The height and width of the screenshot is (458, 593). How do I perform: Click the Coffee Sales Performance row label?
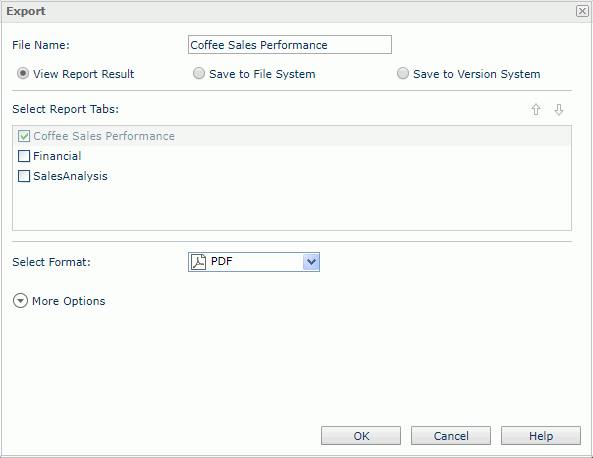click(104, 136)
